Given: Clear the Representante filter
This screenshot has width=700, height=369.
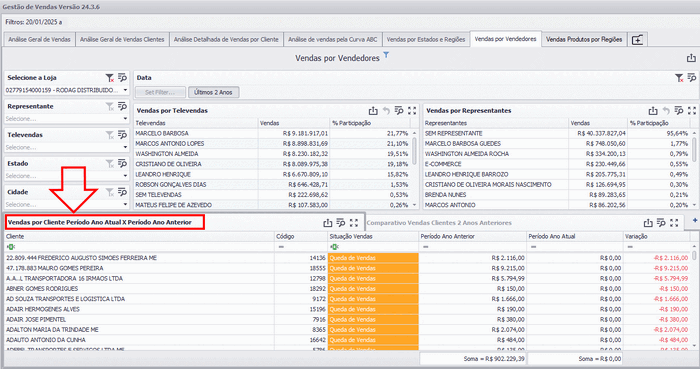Looking at the screenshot, I should (109, 107).
